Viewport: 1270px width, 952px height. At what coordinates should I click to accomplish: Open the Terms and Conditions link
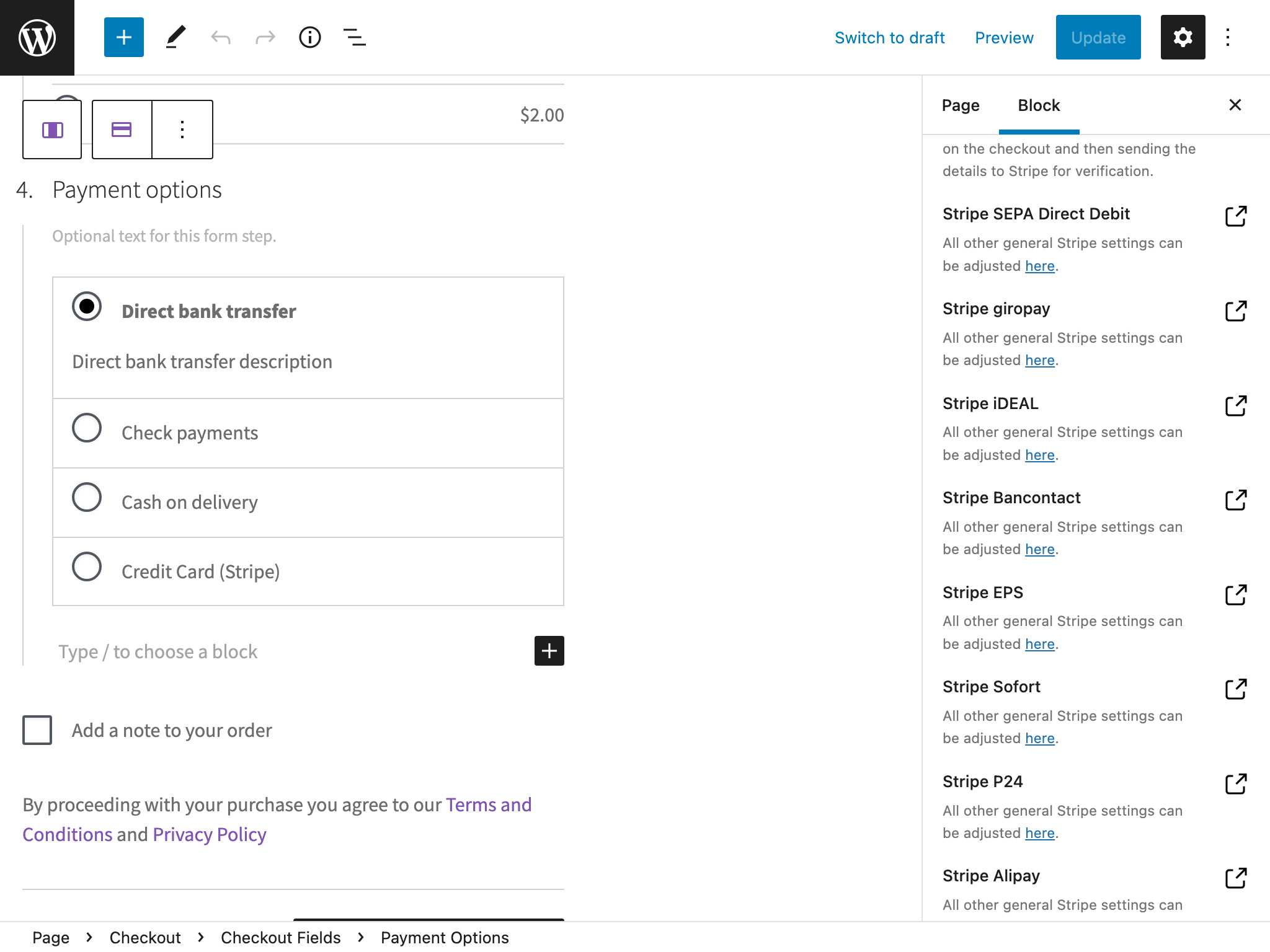[x=489, y=804]
